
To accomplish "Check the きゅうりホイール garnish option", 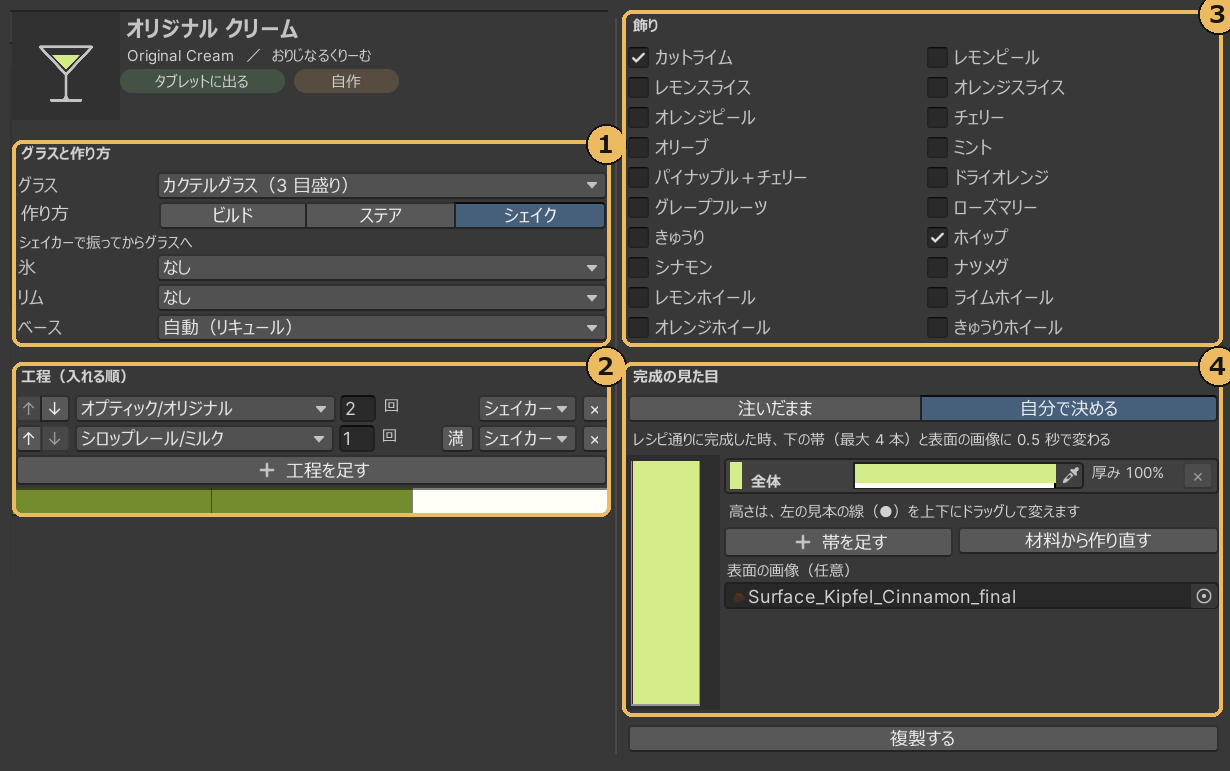I will (x=937, y=327).
